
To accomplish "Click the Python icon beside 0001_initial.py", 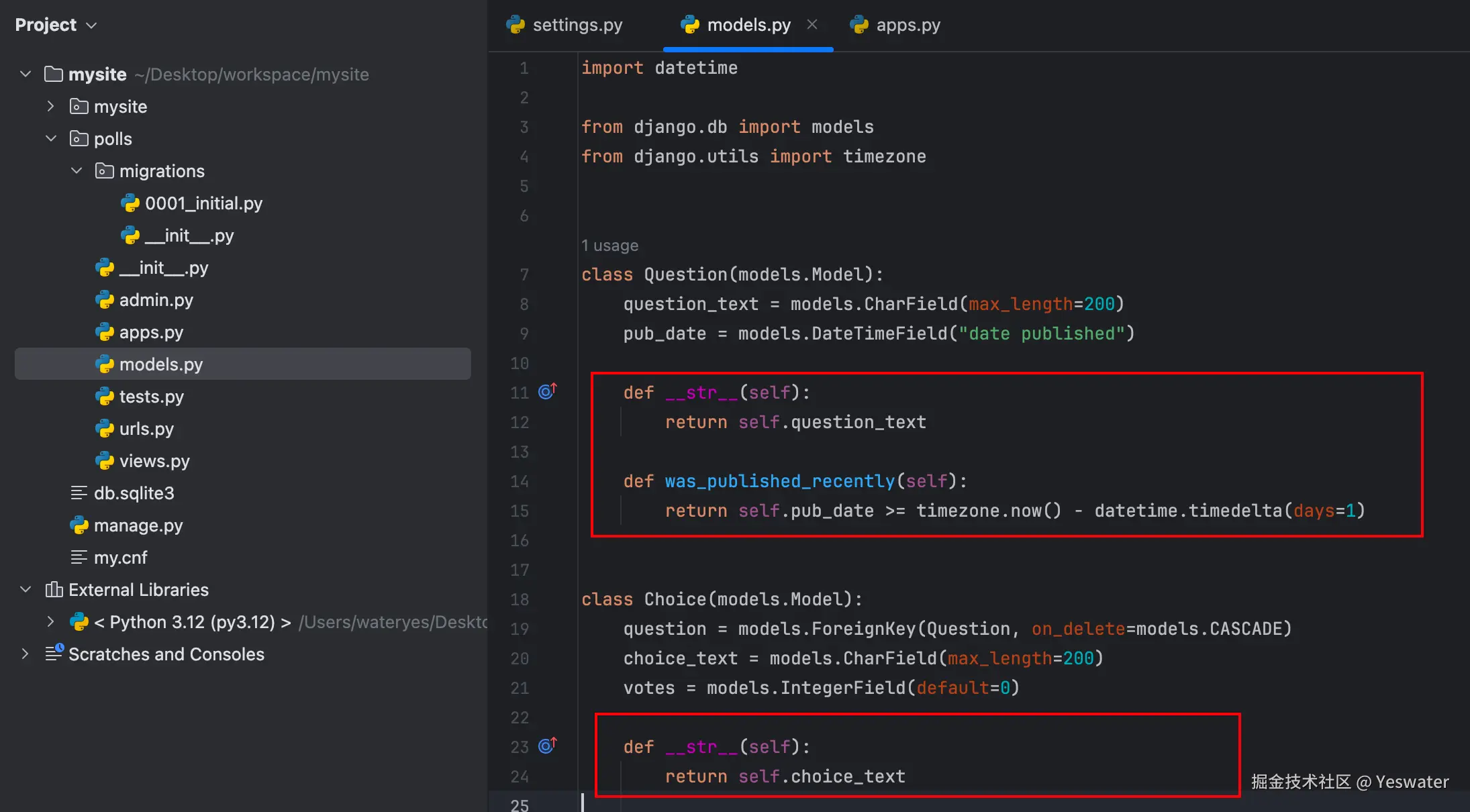I will (130, 203).
